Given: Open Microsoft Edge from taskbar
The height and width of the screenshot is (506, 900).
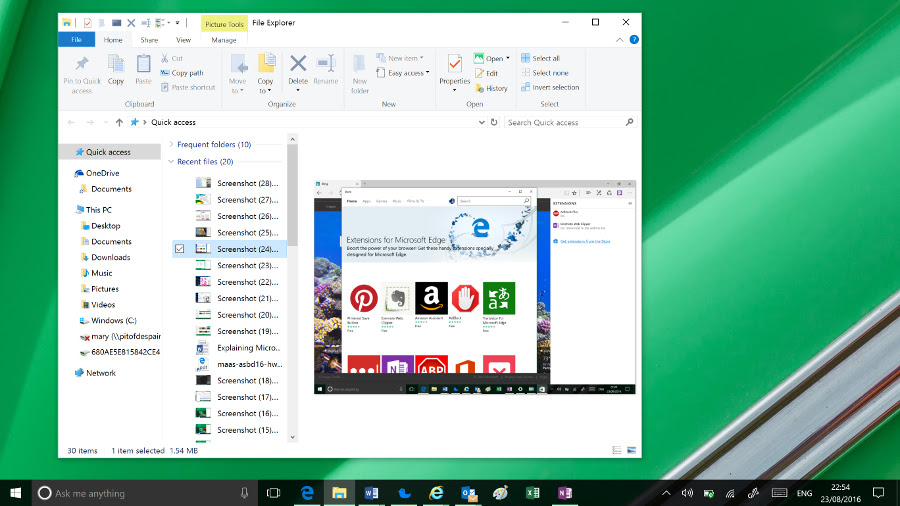Looking at the screenshot, I should tap(307, 493).
